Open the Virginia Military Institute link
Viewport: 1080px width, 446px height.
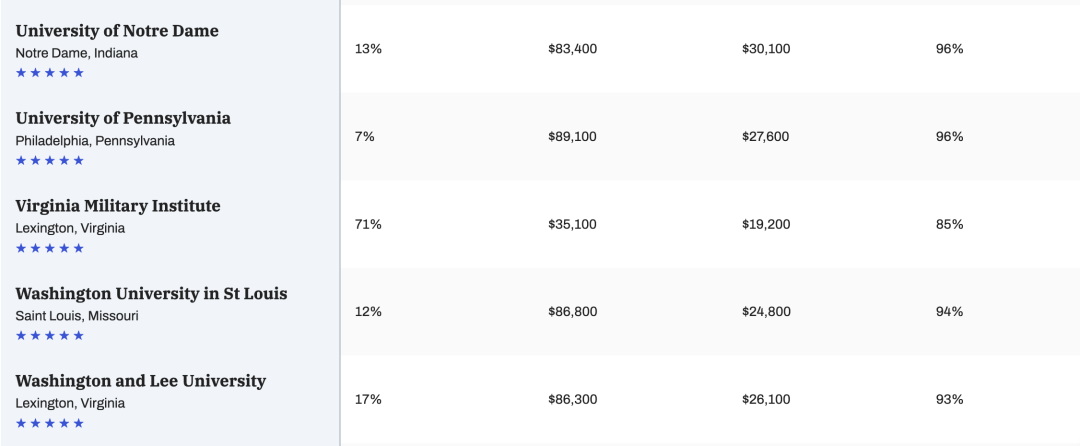(x=118, y=206)
